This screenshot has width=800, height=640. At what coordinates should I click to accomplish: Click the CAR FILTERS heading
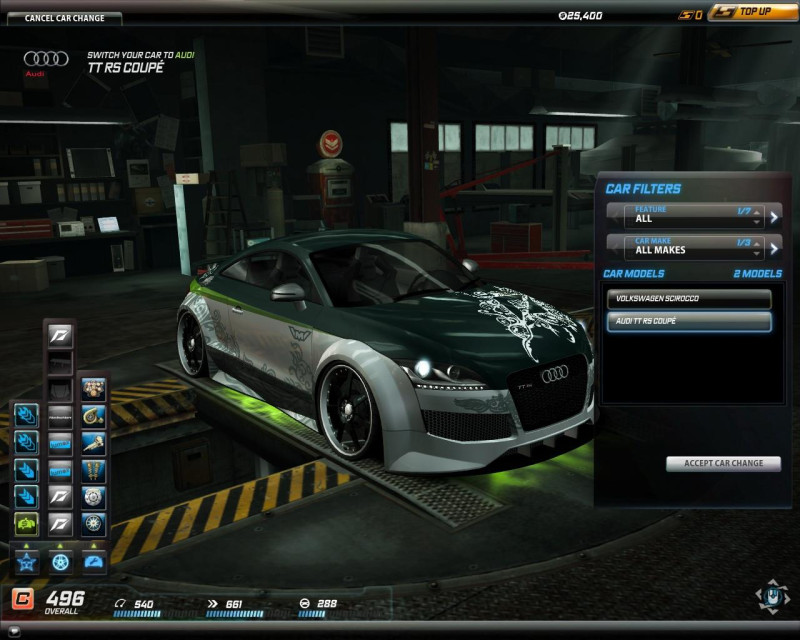pyautogui.click(x=643, y=189)
